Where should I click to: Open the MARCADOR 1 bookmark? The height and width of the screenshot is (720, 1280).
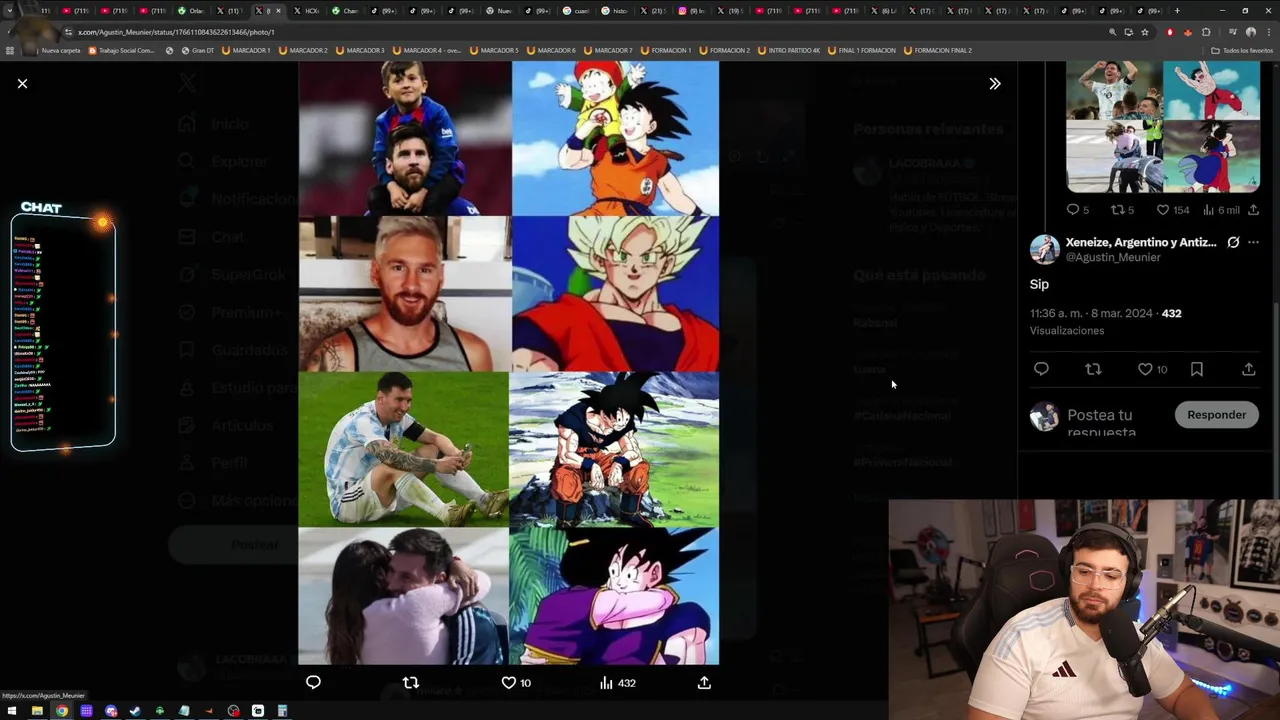(x=247, y=50)
